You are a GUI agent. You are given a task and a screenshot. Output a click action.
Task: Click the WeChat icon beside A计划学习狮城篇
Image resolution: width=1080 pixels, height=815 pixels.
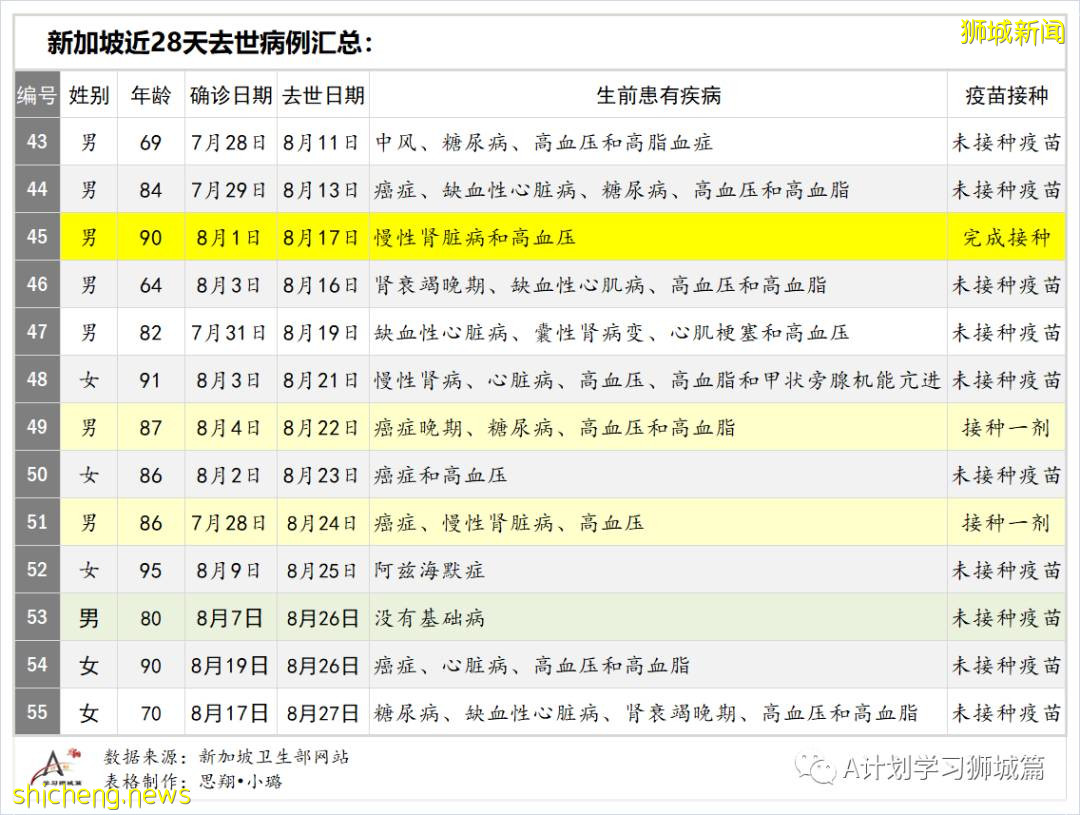click(818, 770)
